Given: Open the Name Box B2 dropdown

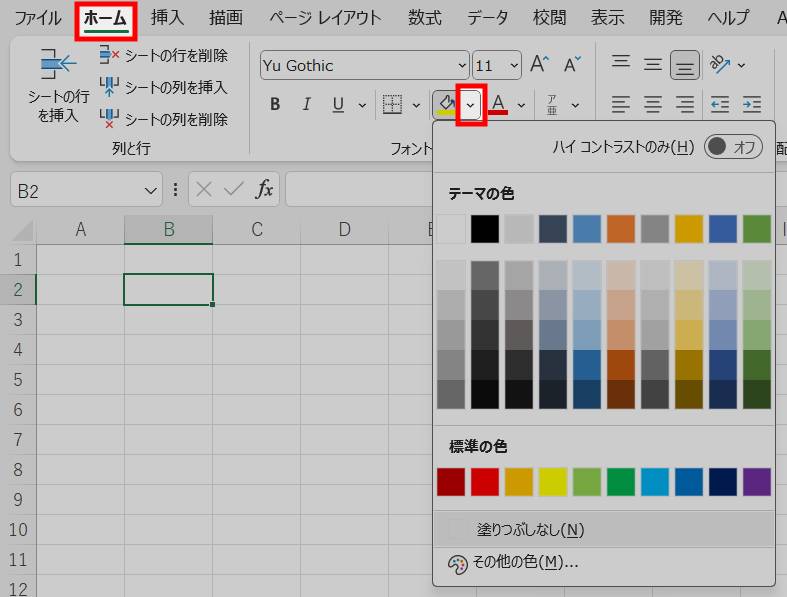Looking at the screenshot, I should click(150, 191).
